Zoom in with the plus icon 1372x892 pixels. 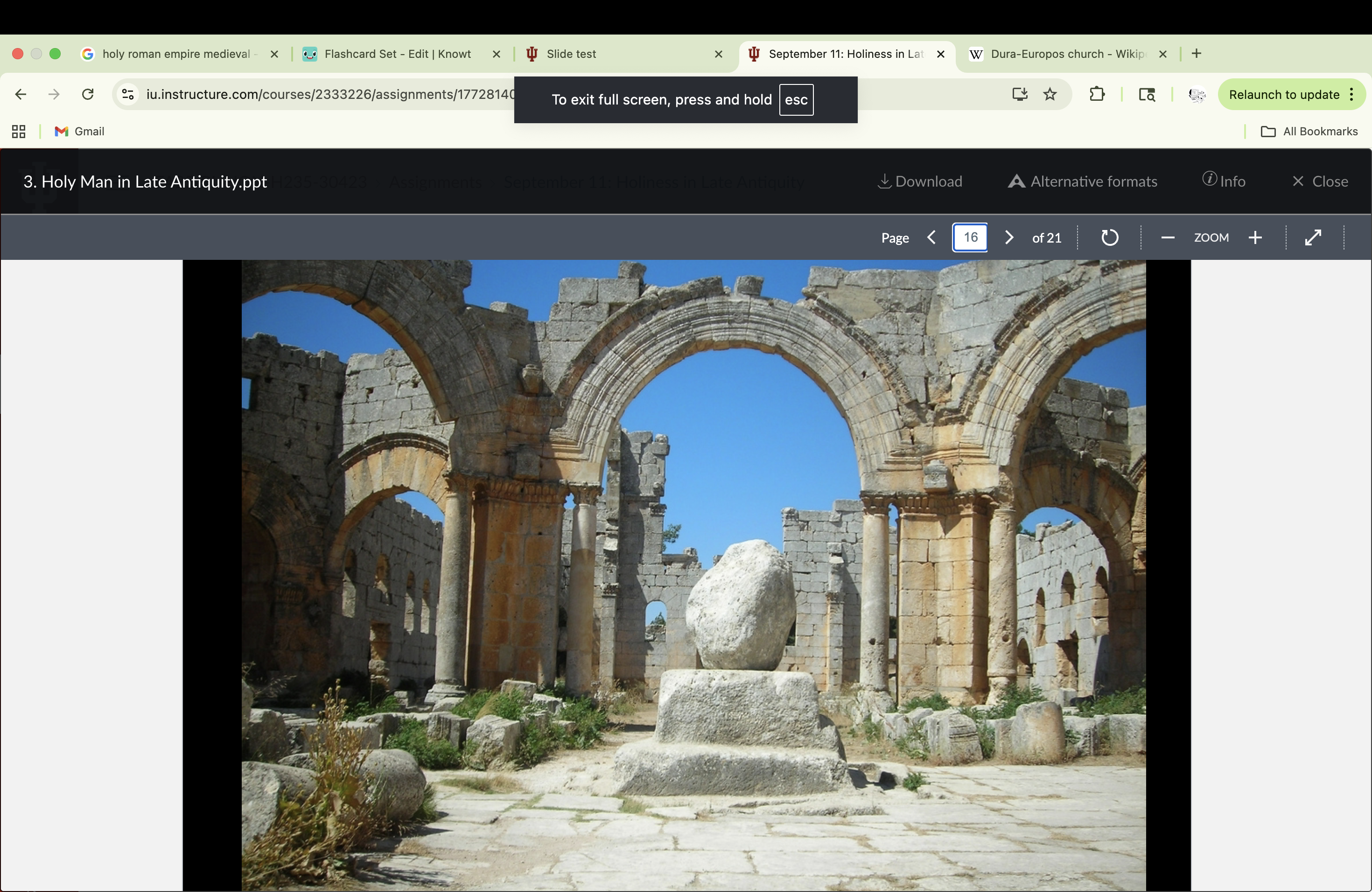1255,237
